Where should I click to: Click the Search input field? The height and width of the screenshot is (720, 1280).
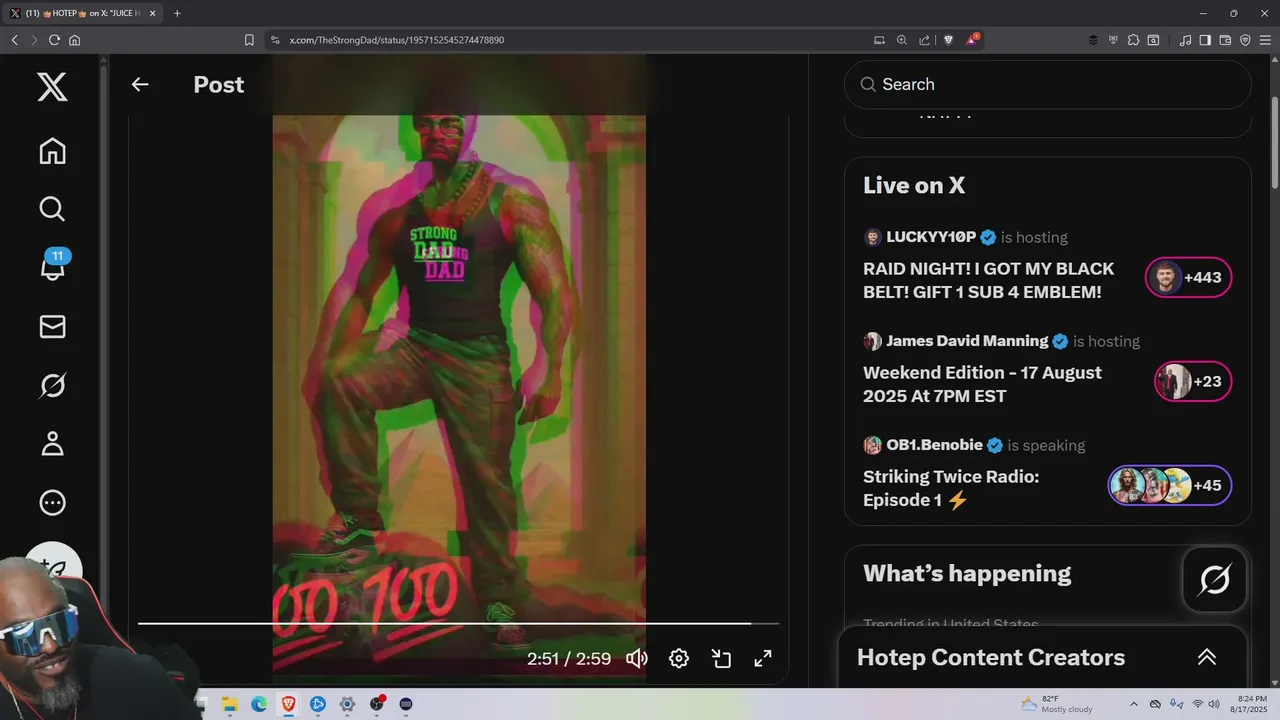(x=1048, y=84)
